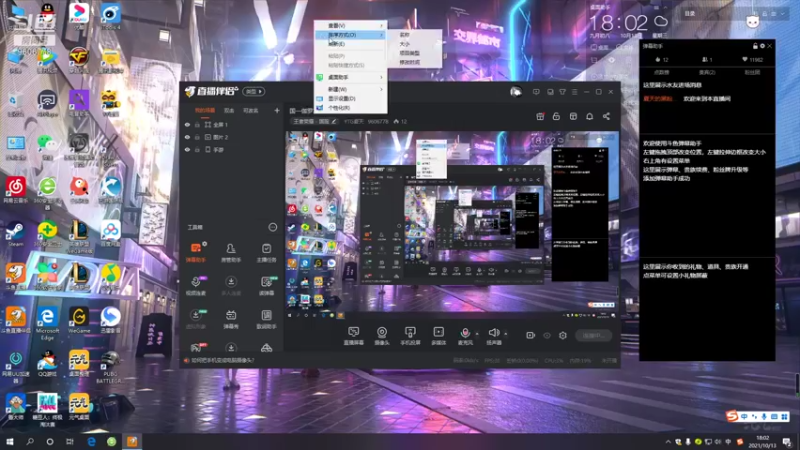
Task: Expand the 桌面助手 submenu
Action: (351, 77)
